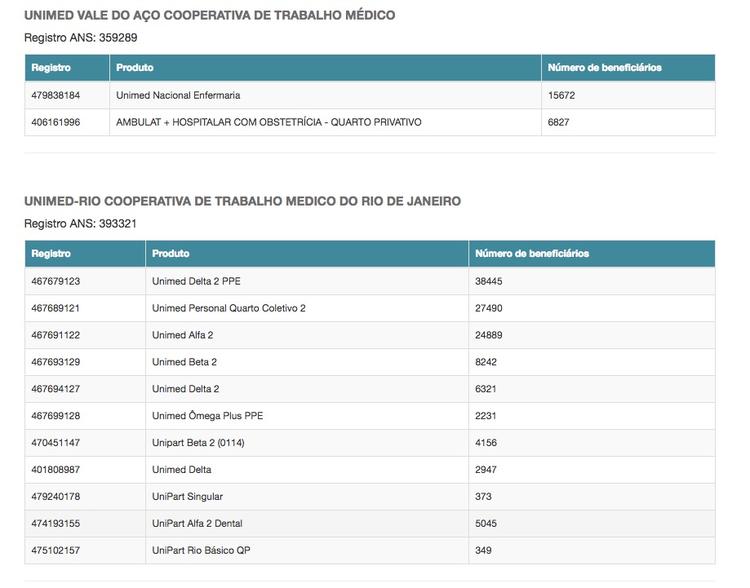Select Unimed Personal Quarto Coletivo 2 row
This screenshot has width=750, height=588.
[x=228, y=308]
